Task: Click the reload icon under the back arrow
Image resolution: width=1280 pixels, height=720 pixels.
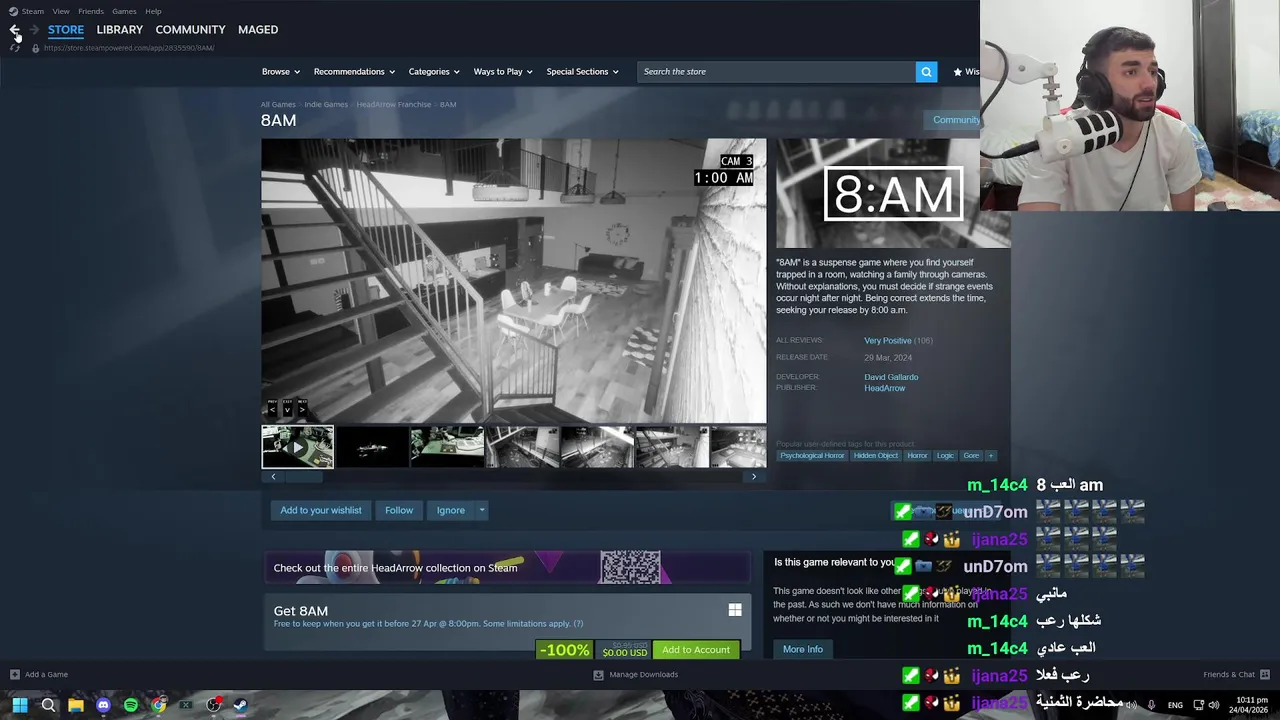Action: pyautogui.click(x=15, y=48)
